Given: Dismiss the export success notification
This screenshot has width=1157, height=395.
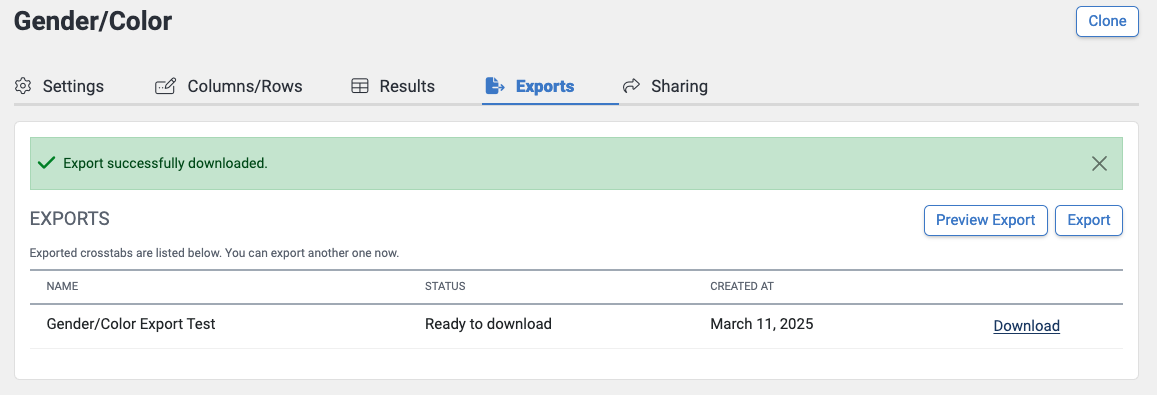Looking at the screenshot, I should [1099, 163].
